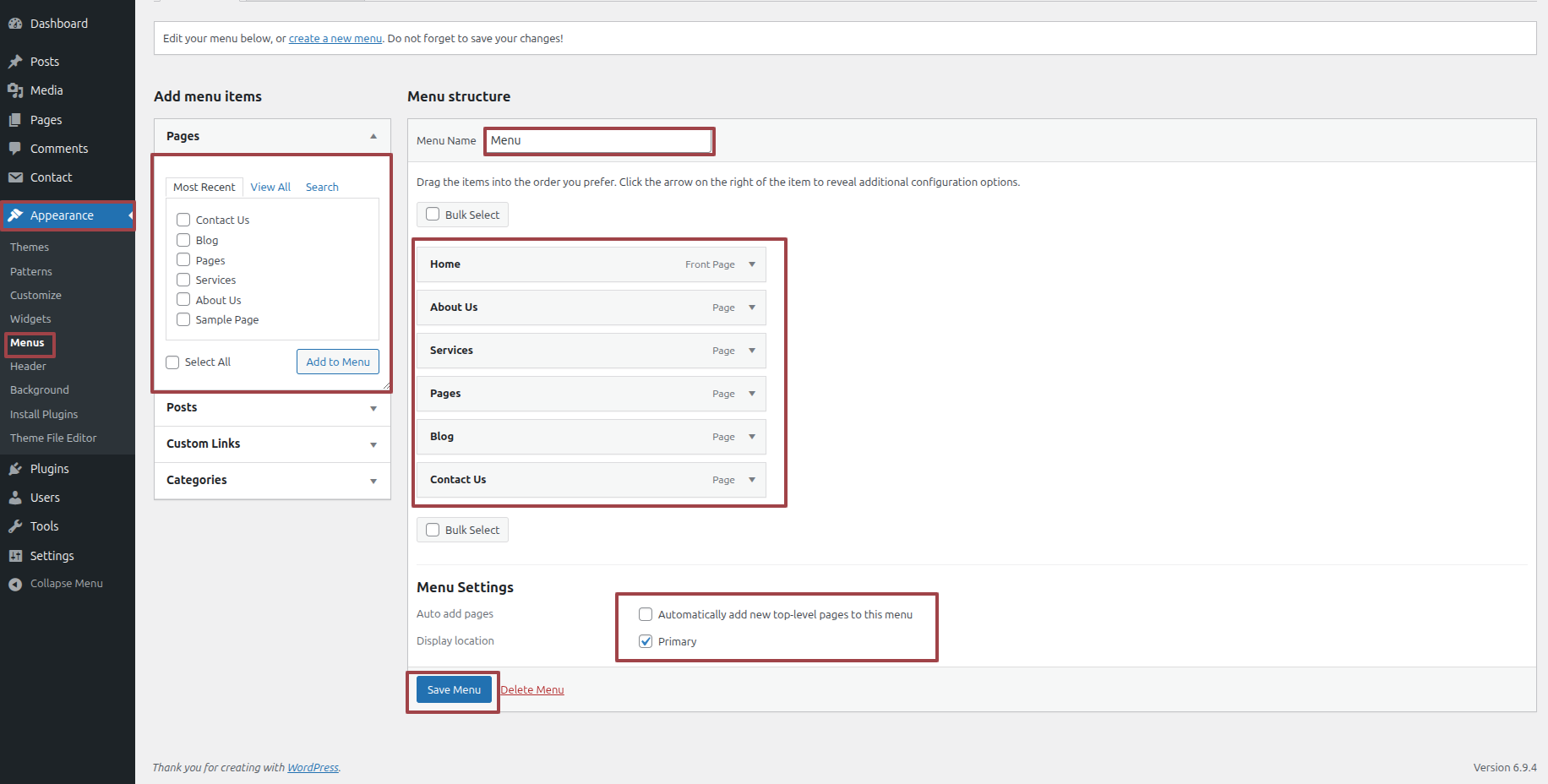1548x784 pixels.
Task: Expand the Home menu item arrow
Action: click(752, 264)
